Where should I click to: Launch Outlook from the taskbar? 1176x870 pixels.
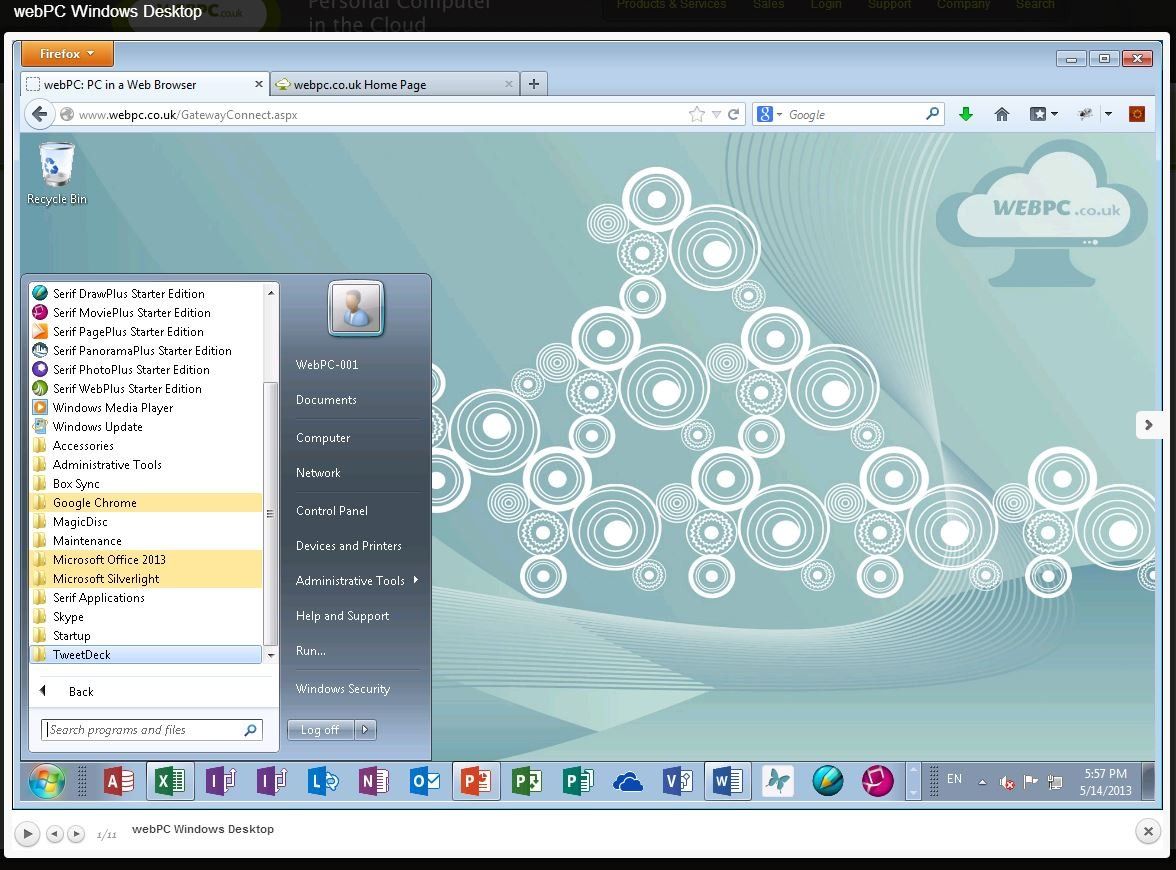coord(424,782)
